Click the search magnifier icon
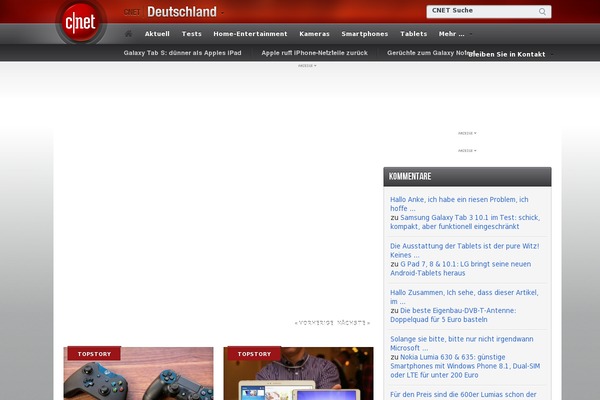 pos(542,11)
